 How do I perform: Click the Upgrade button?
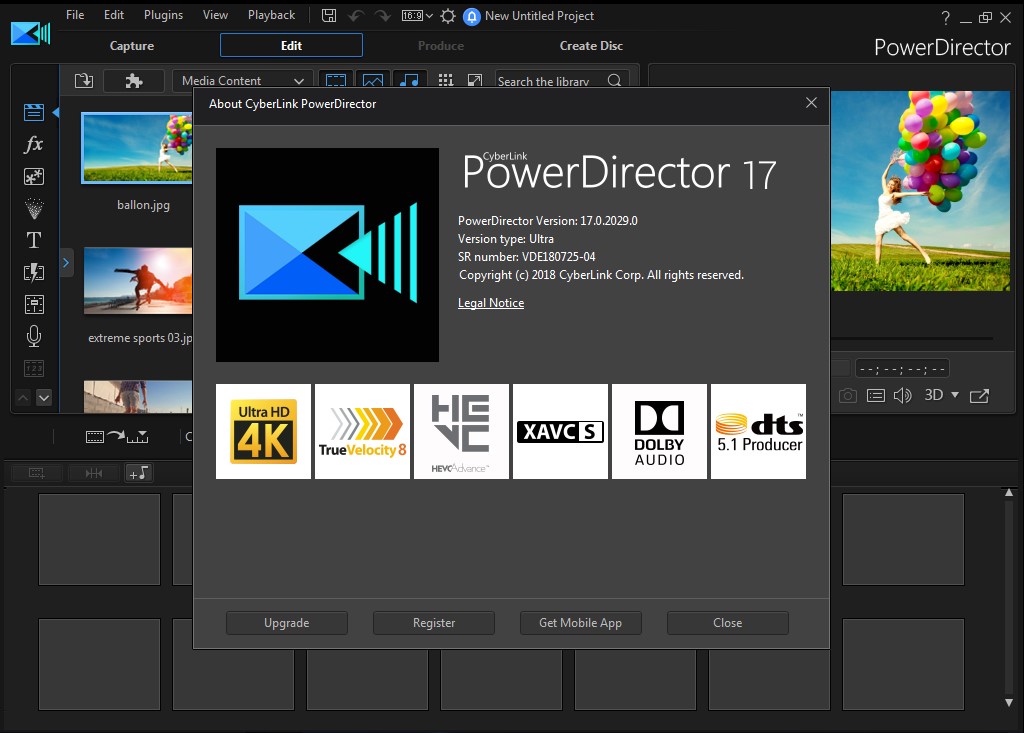click(x=287, y=623)
